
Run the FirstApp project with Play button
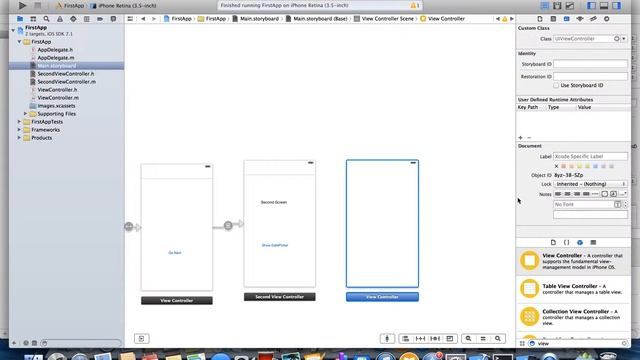22,6
